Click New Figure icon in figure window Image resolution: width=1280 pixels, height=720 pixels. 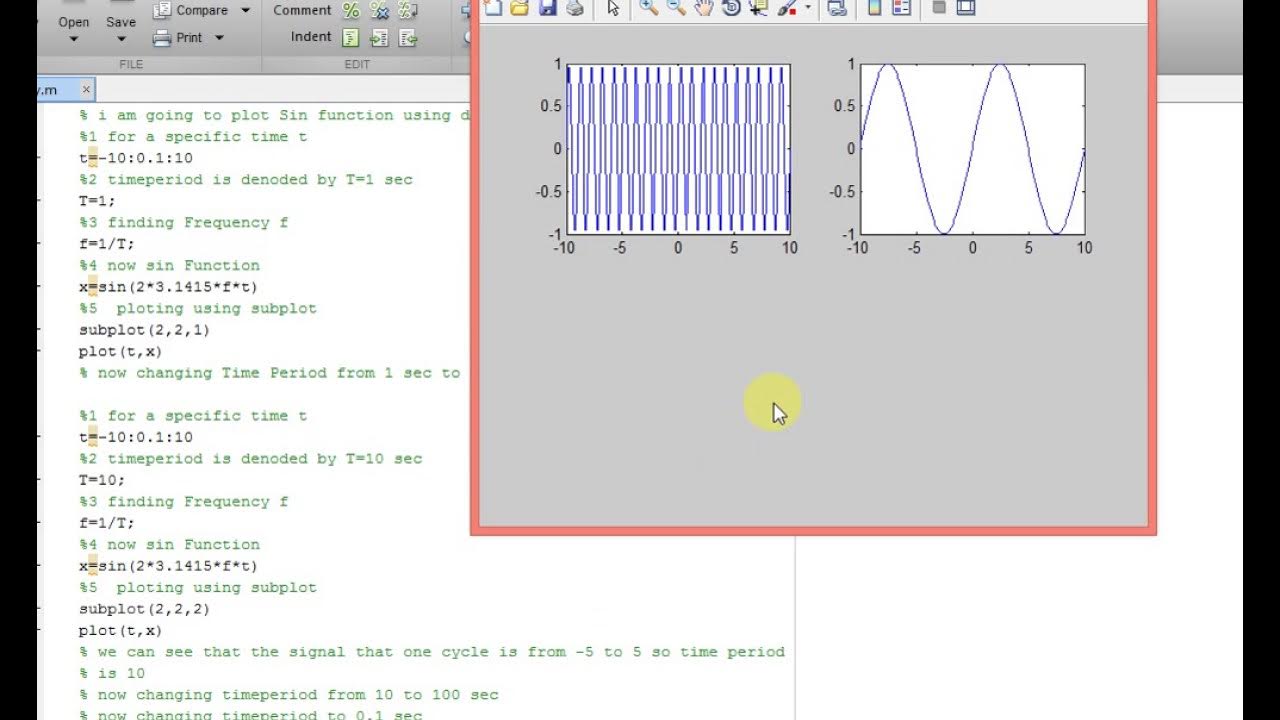coord(492,8)
